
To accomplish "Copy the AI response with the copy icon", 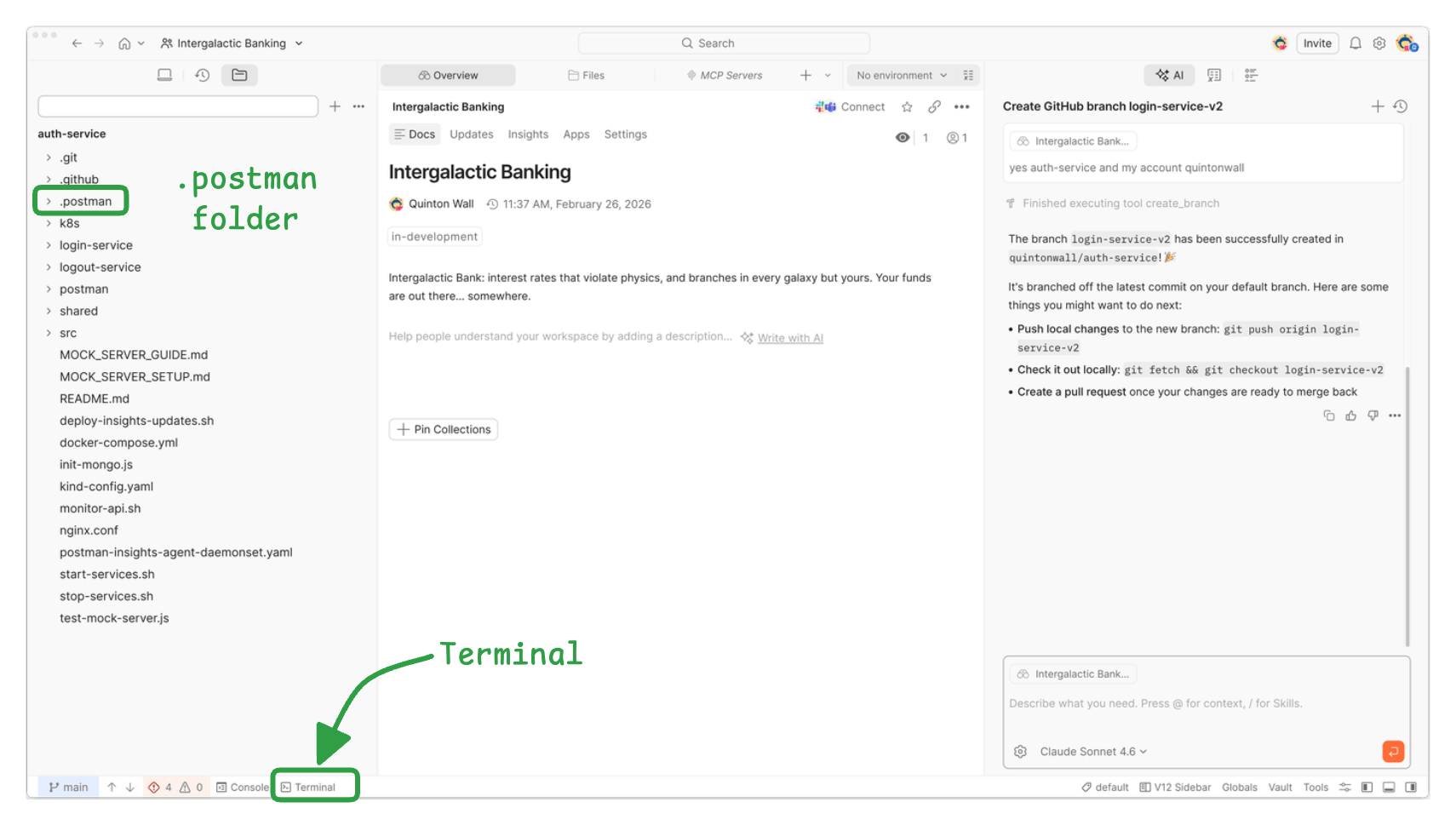I will [1328, 415].
